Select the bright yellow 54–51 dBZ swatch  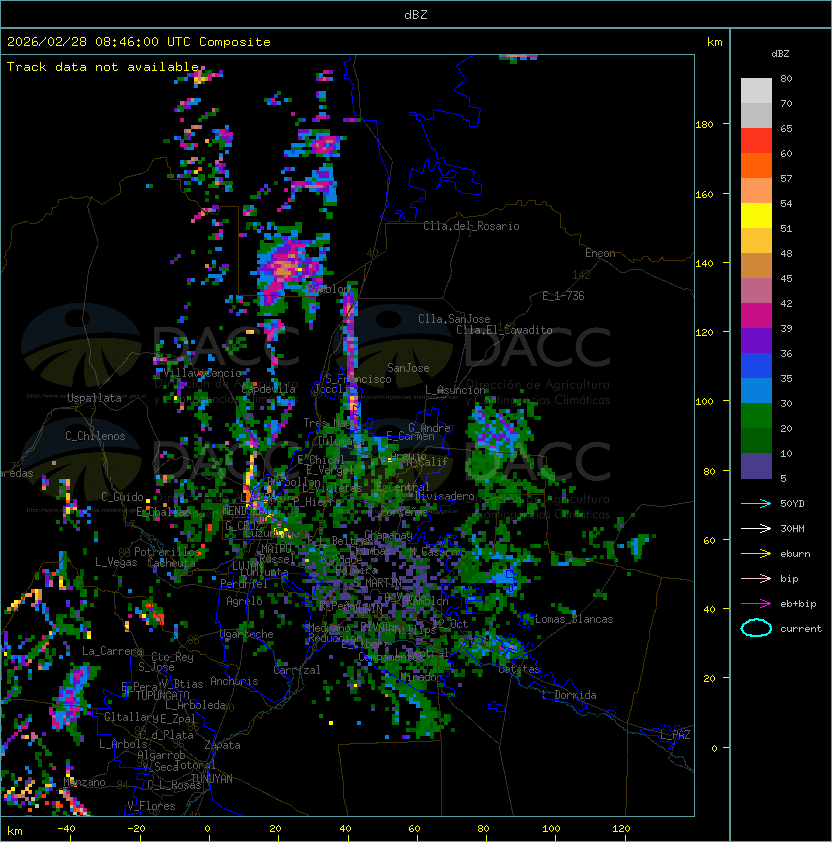[x=756, y=216]
